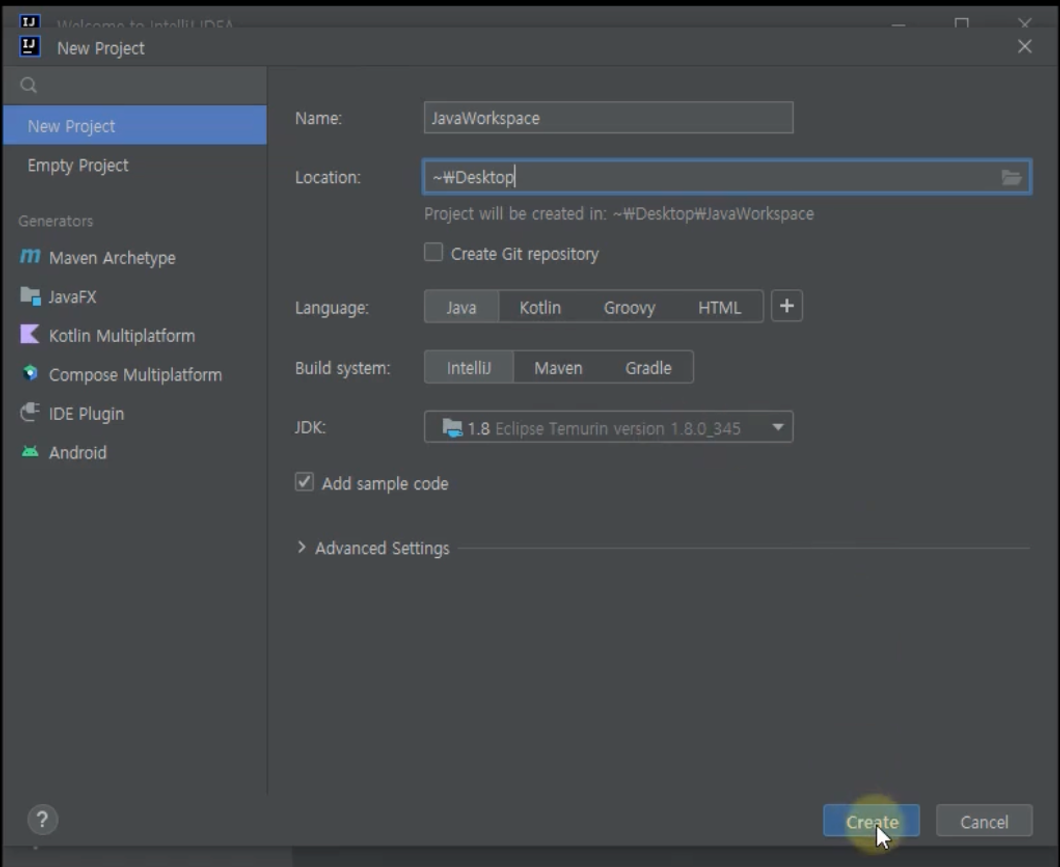This screenshot has height=867, width=1060.
Task: Click the IntelliJ logo in New Project title bar
Action: point(30,47)
